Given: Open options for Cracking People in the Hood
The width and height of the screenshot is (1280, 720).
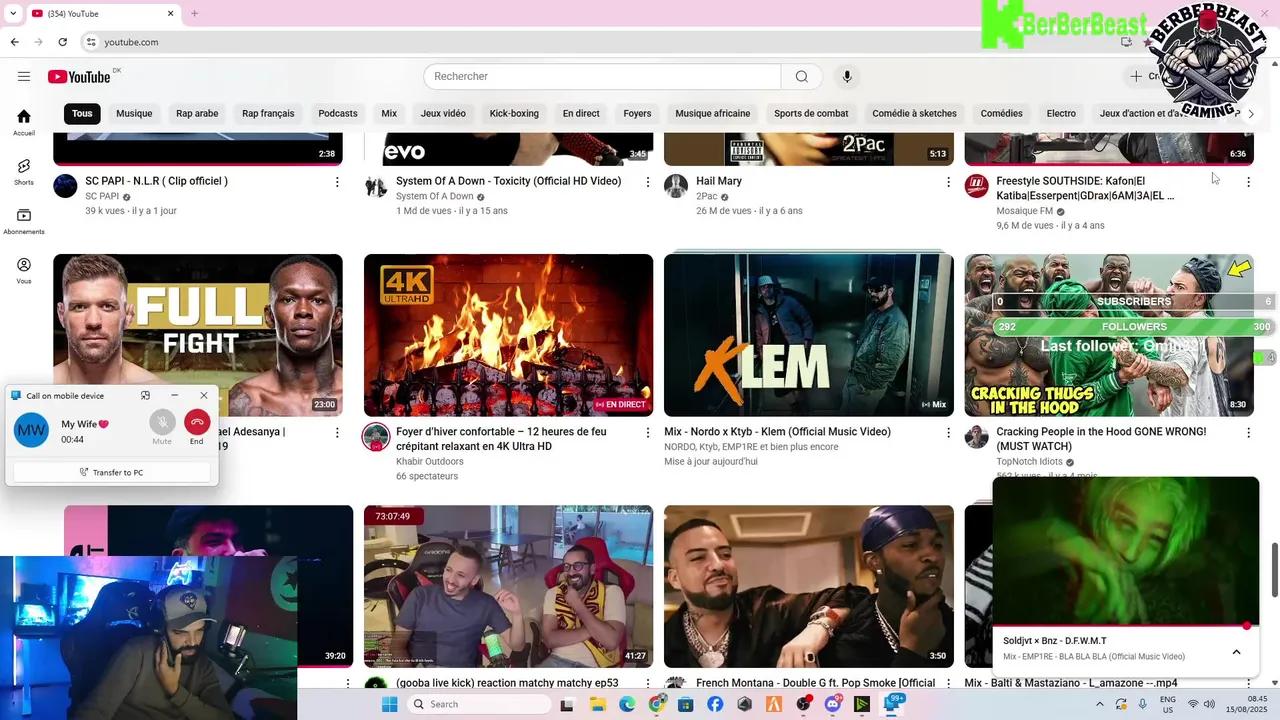Looking at the screenshot, I should pos(1248,433).
